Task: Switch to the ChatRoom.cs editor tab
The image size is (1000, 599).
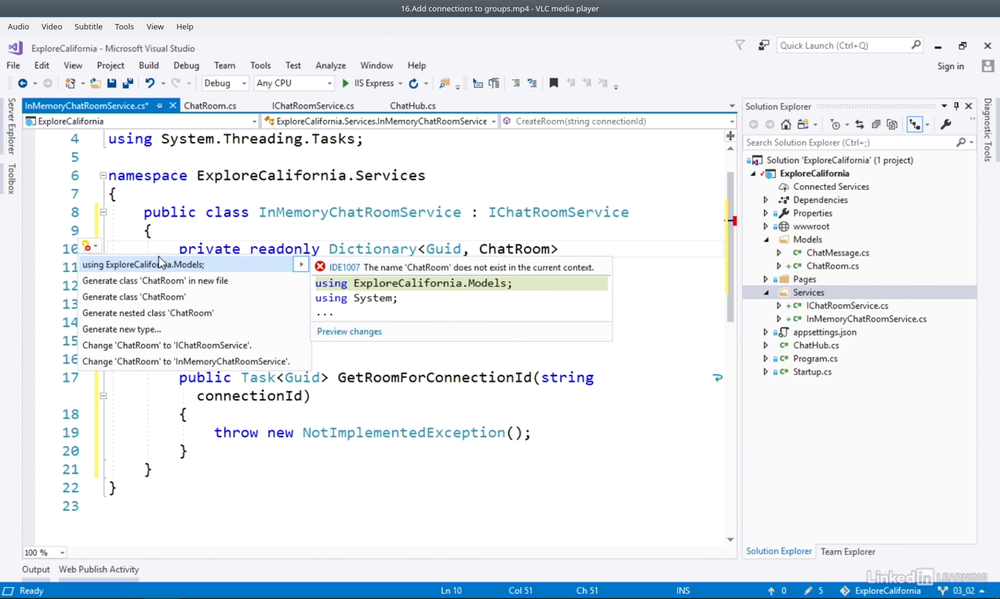Action: pyautogui.click(x=210, y=106)
